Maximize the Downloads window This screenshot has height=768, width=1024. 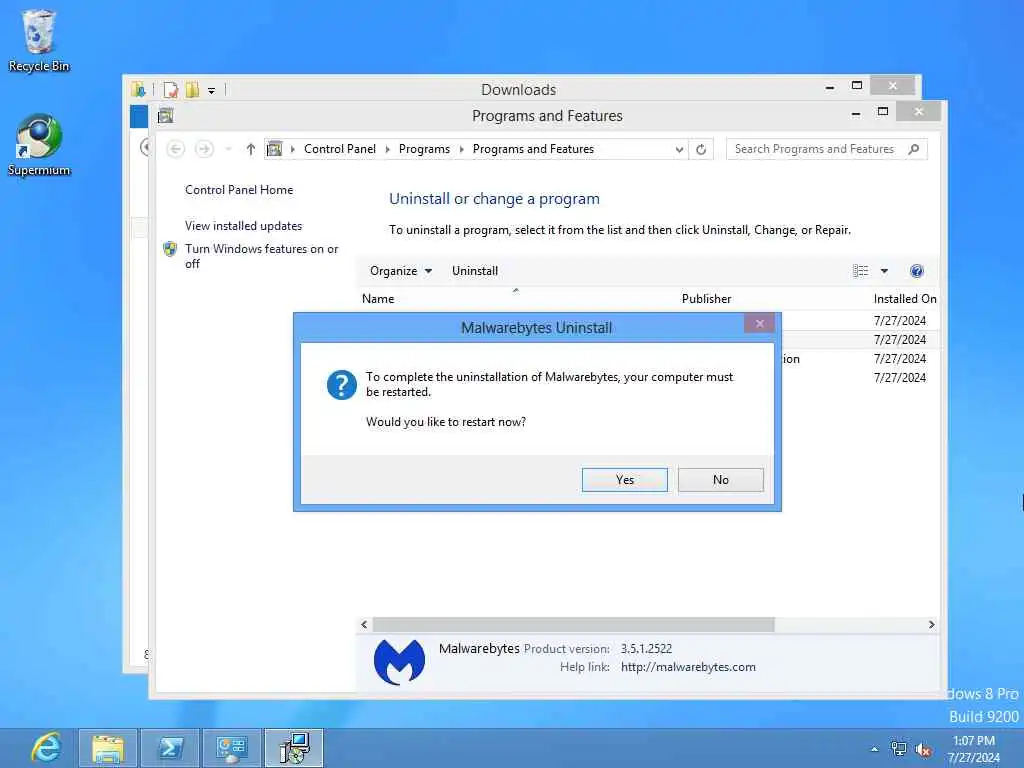point(857,86)
